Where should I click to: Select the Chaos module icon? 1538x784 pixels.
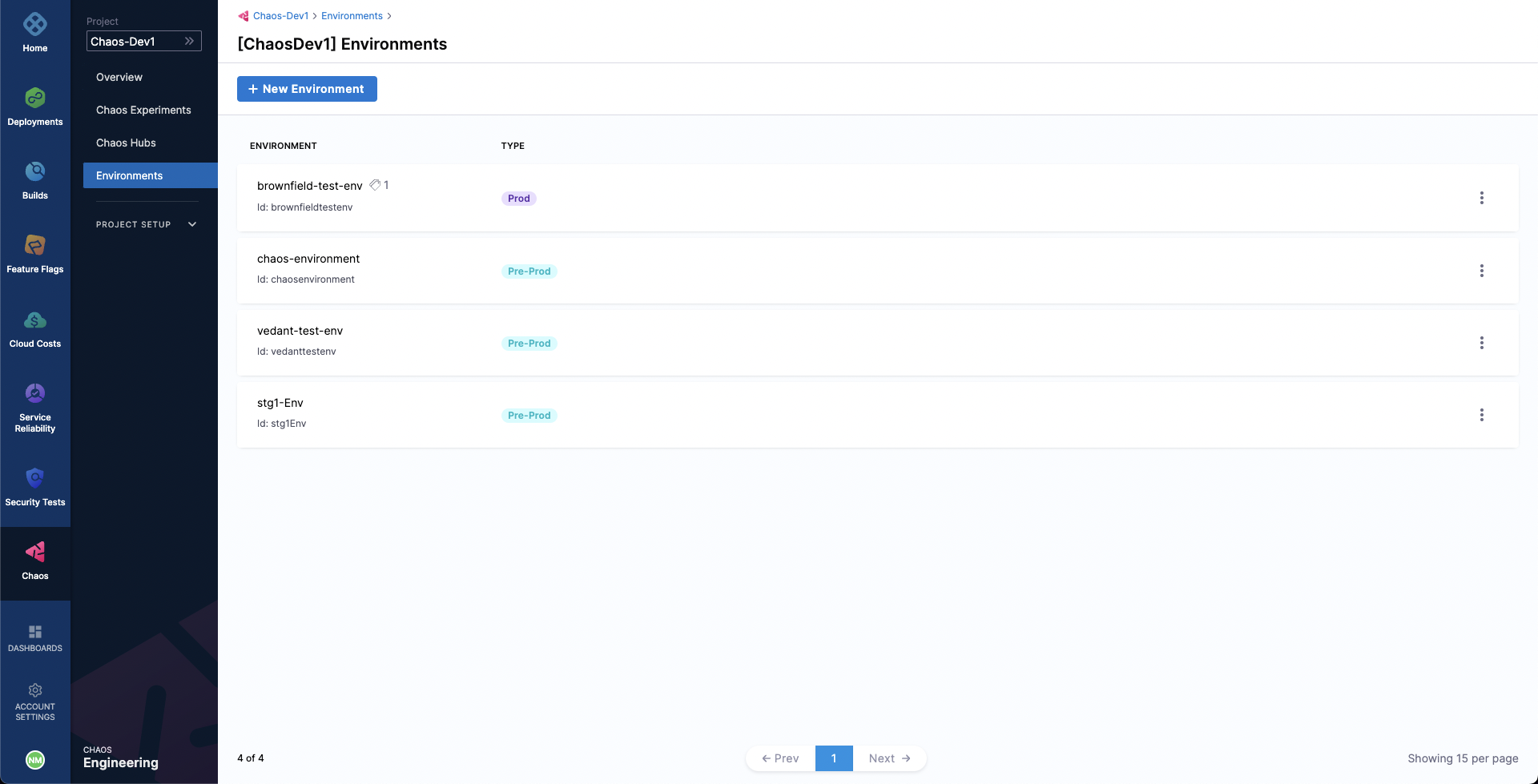[34, 551]
